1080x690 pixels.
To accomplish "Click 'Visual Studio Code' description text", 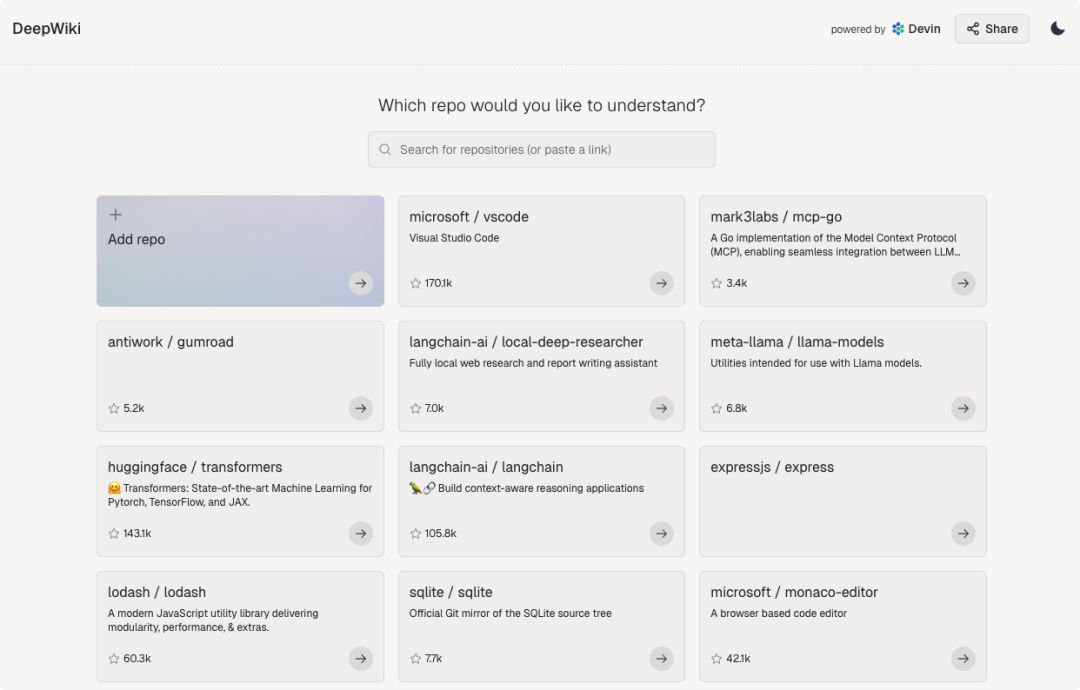I will [x=454, y=238].
